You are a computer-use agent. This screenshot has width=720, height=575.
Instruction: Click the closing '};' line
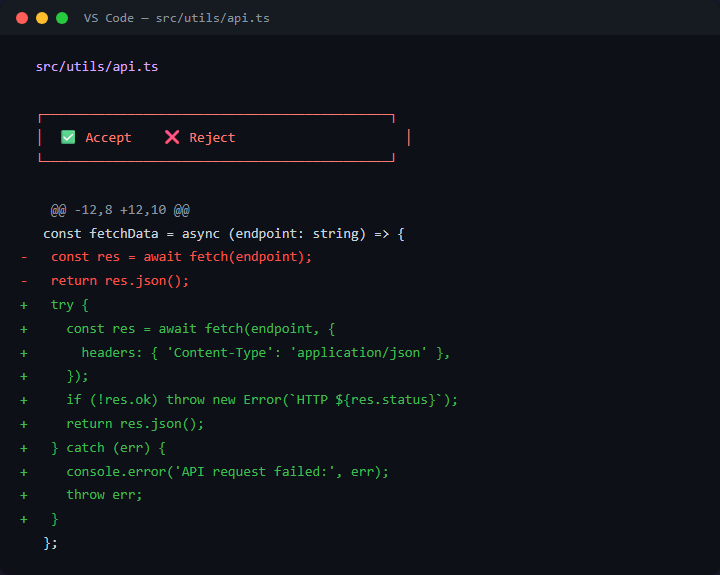pos(51,543)
